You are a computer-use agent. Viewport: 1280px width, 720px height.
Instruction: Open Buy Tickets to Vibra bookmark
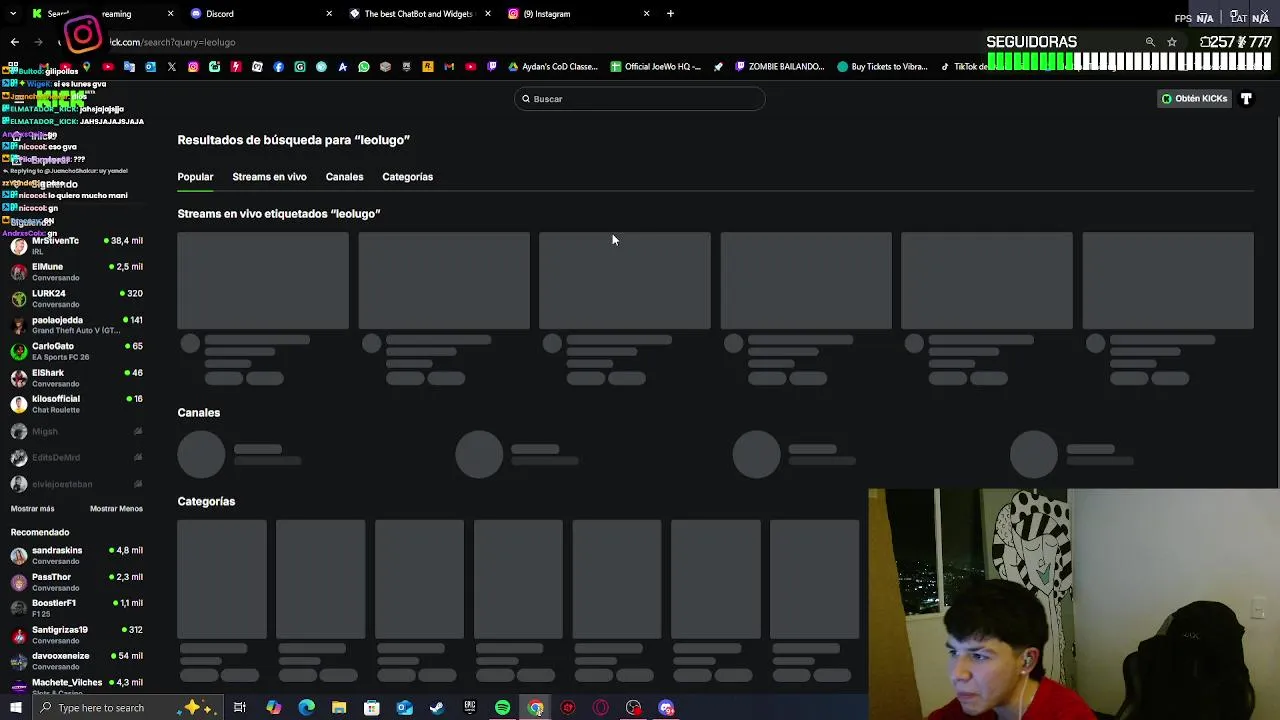point(883,67)
